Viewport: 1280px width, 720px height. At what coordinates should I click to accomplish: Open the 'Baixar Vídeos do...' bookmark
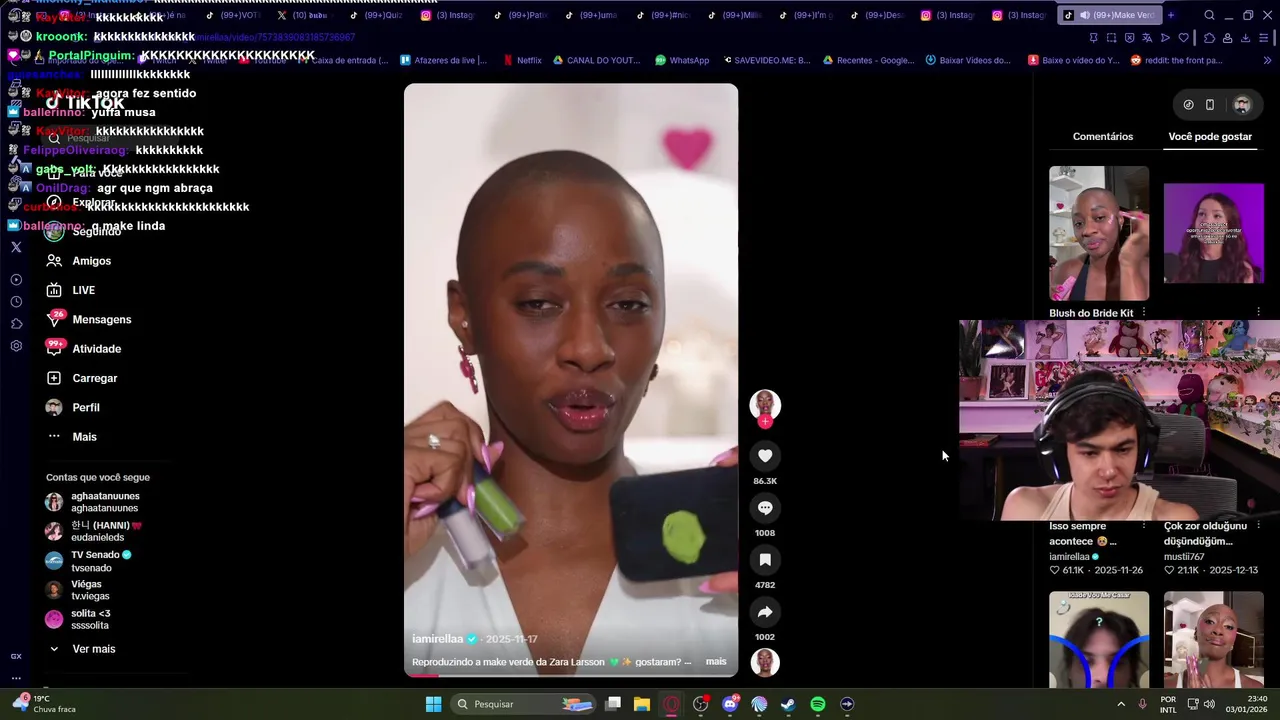click(x=968, y=60)
